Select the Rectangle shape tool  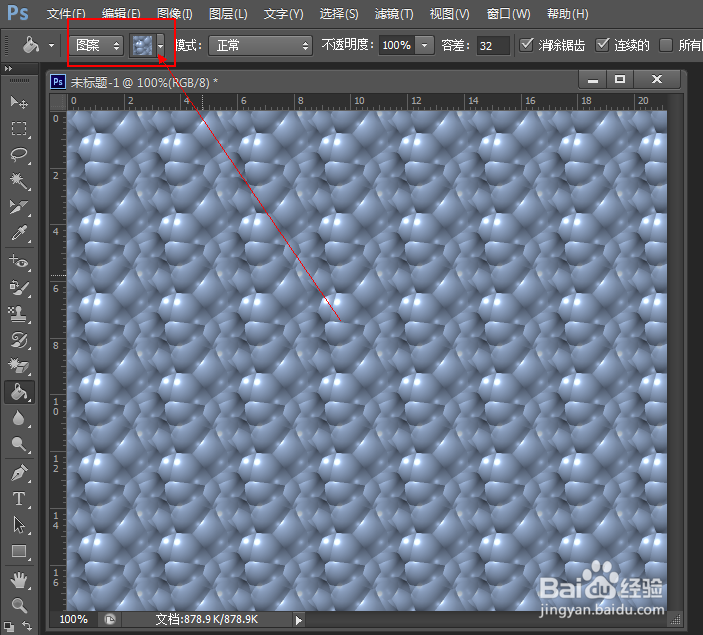[19, 551]
